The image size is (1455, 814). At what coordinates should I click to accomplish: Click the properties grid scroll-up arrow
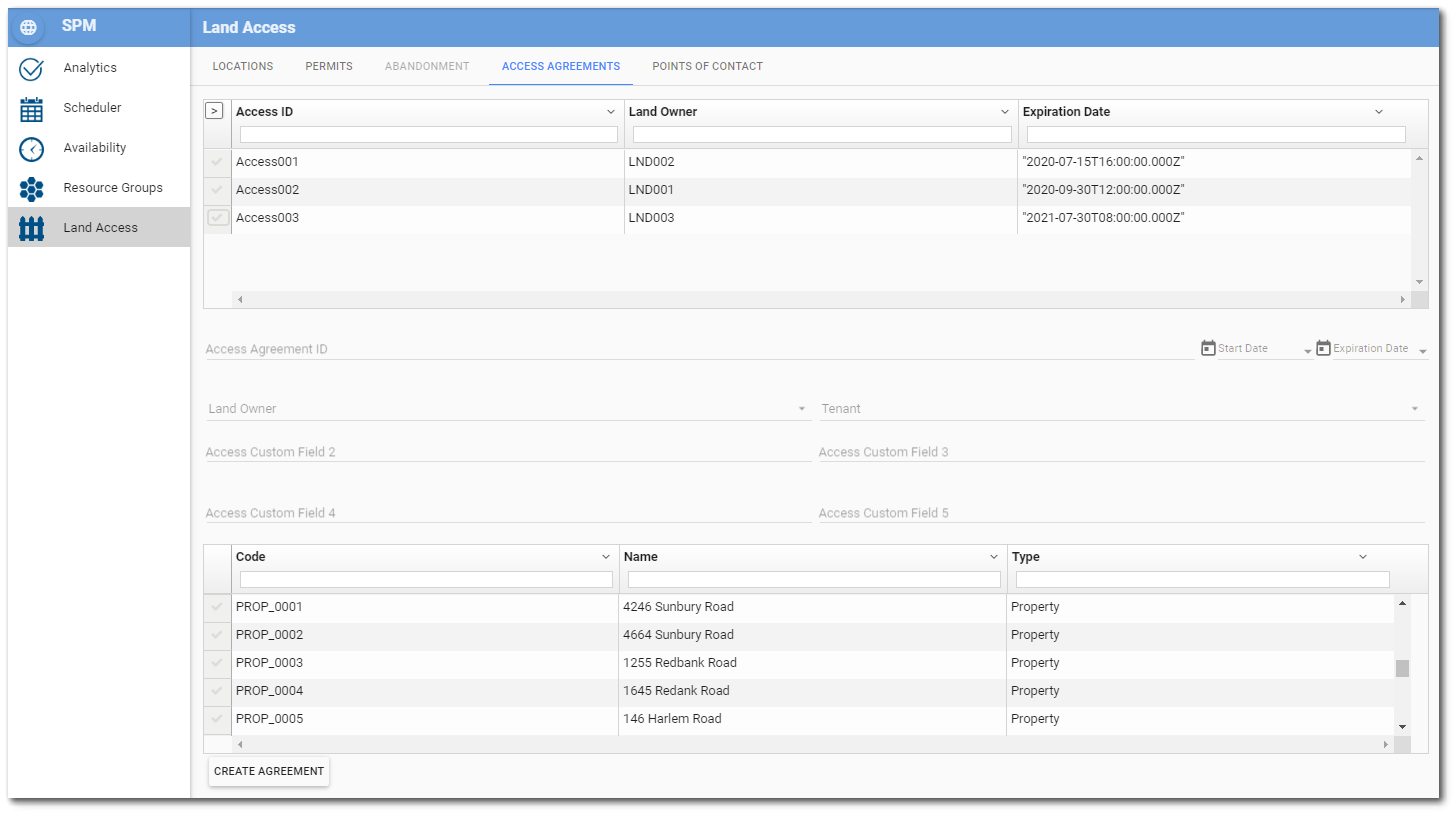coord(1402,603)
